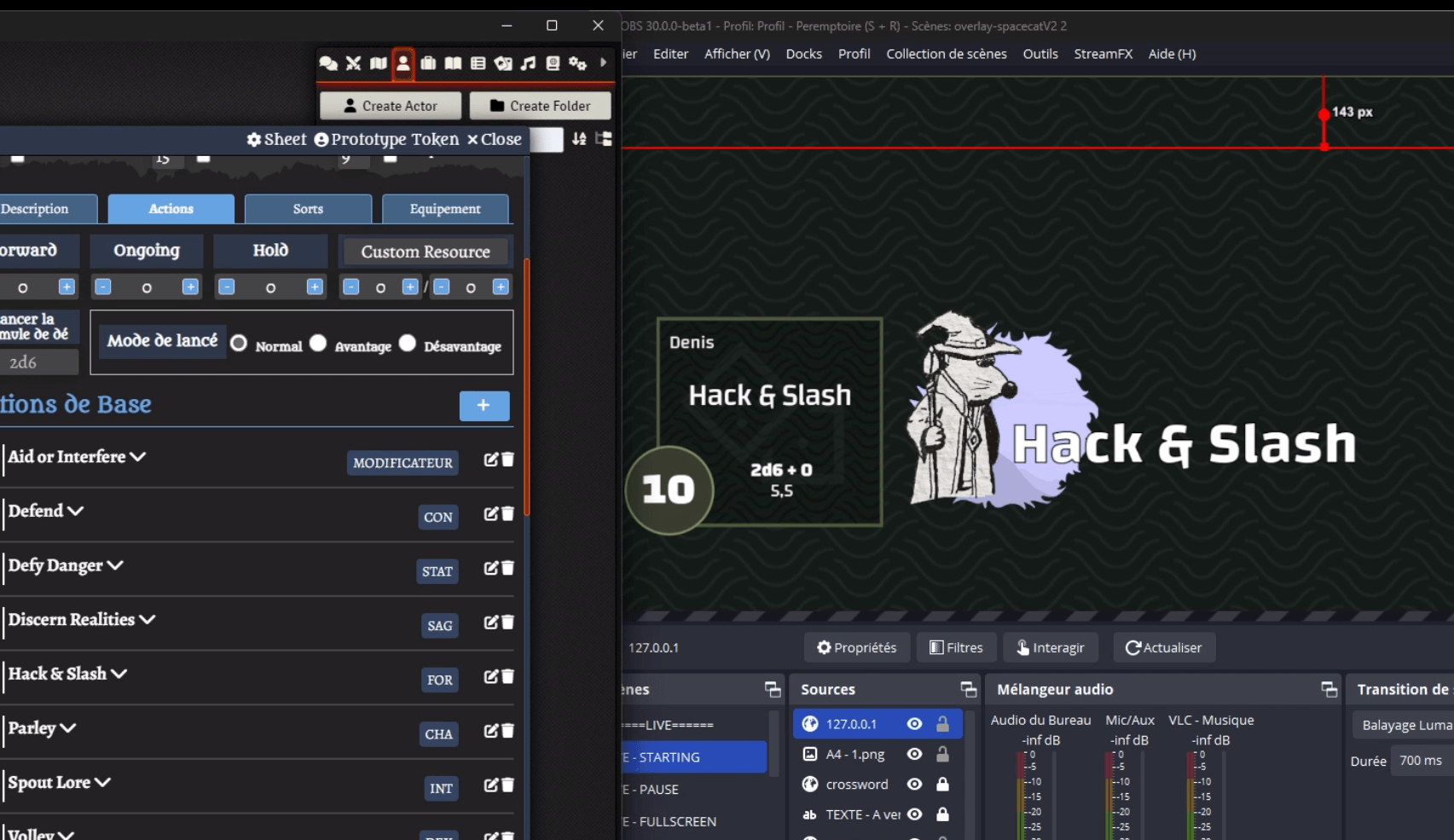Delete the Defend move with trash icon
This screenshot has height=840, width=1454.
[x=508, y=513]
